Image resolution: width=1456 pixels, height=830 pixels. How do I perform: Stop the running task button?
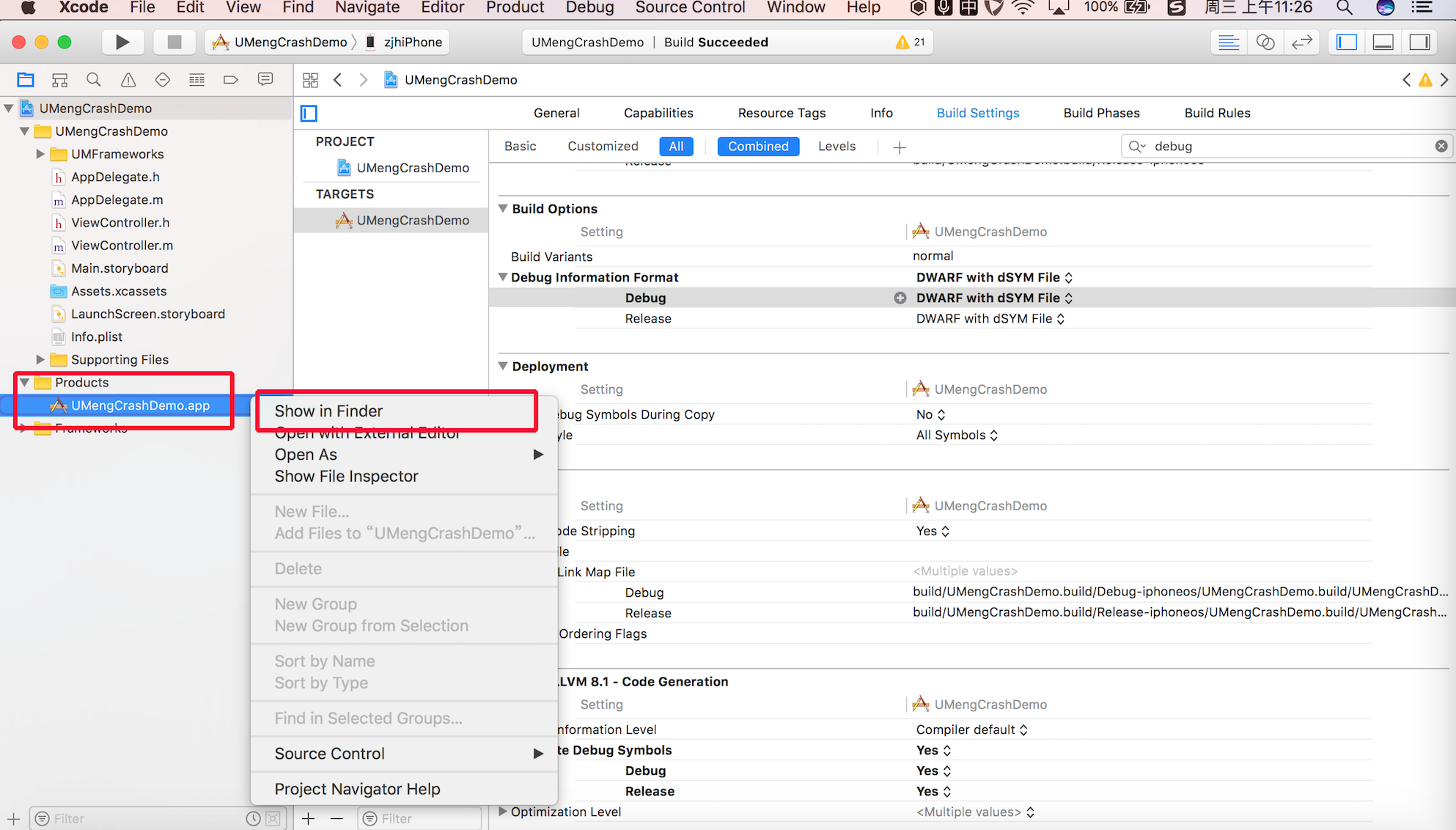pos(174,43)
